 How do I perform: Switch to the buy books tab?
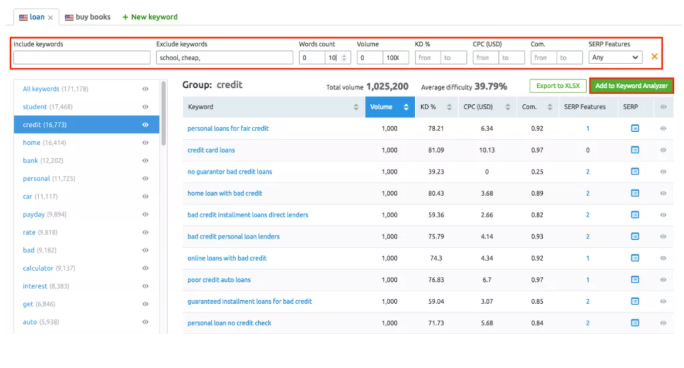click(88, 17)
